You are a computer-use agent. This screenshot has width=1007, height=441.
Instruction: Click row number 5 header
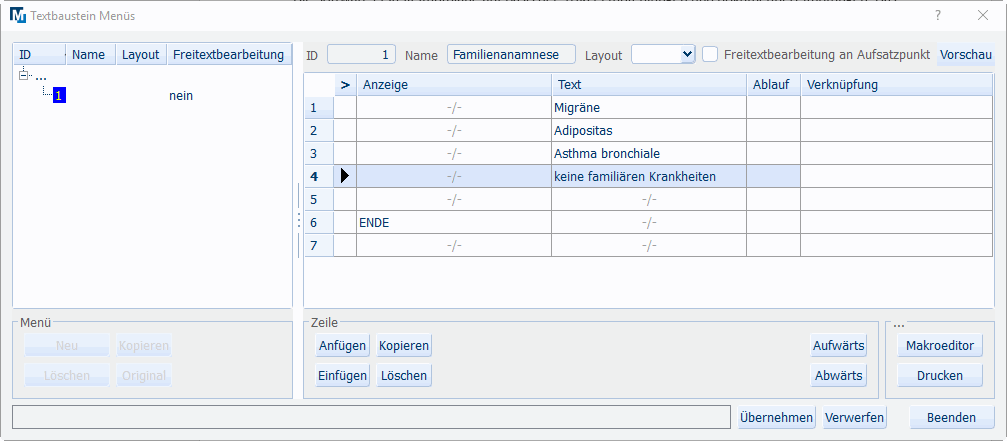319,200
